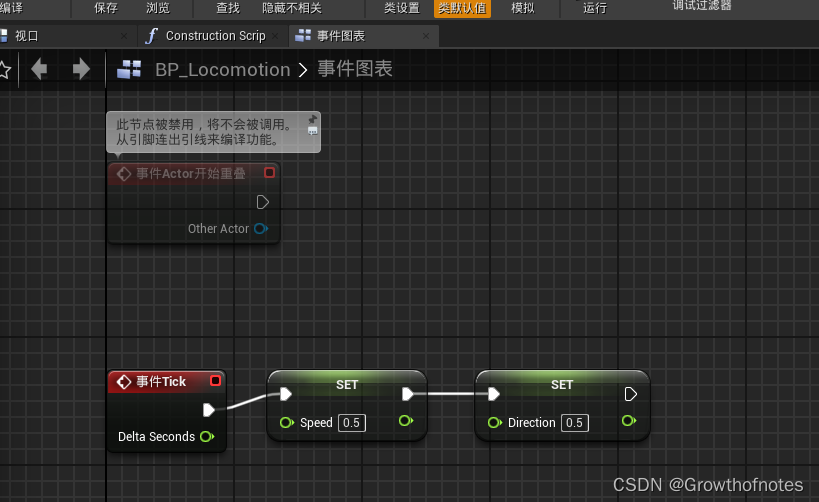Open the 调试过滤器 debug filter dropdown
Viewport: 819px width, 502px height.
pyautogui.click(x=701, y=6)
